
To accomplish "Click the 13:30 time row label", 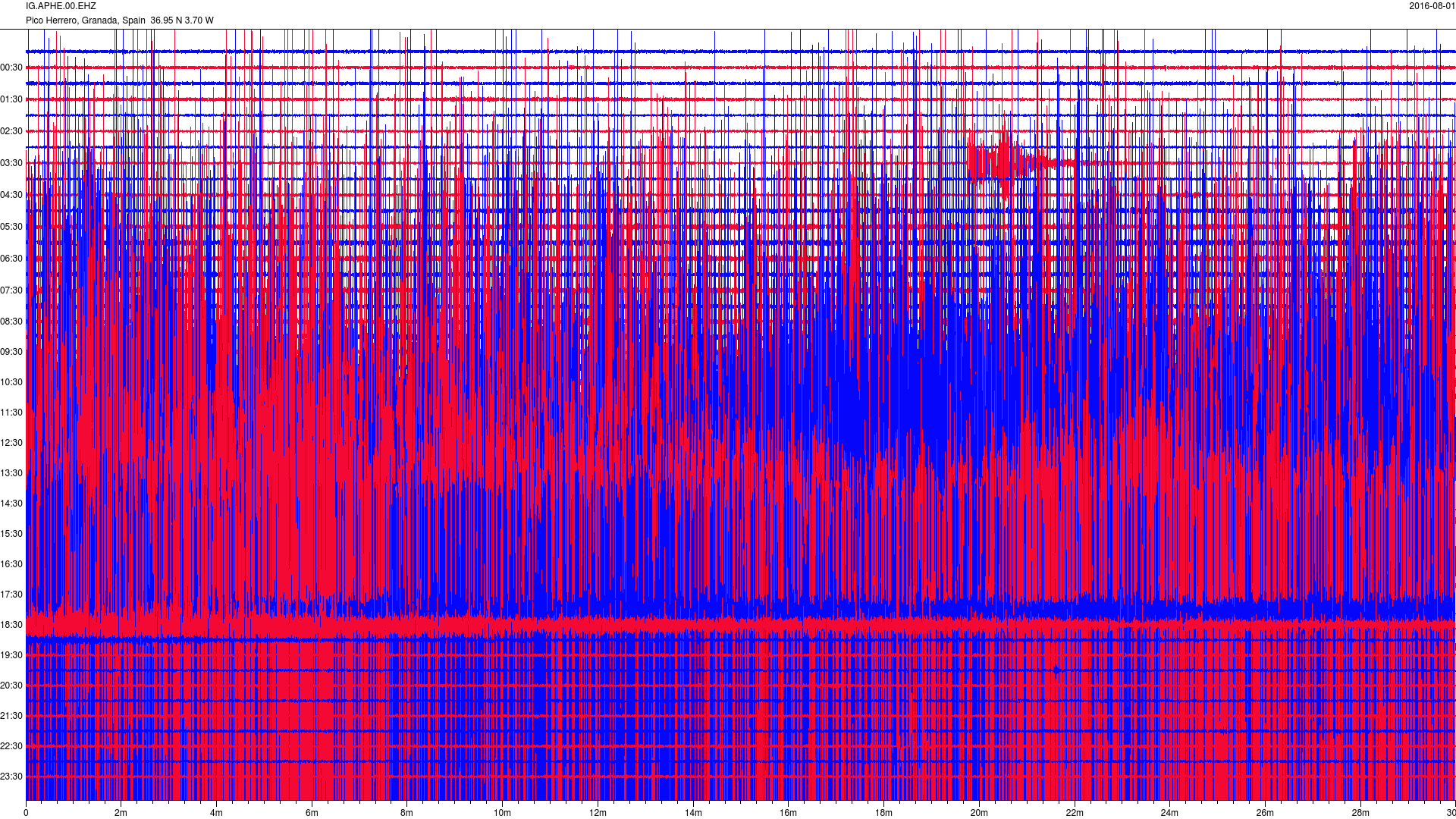I will pyautogui.click(x=11, y=473).
